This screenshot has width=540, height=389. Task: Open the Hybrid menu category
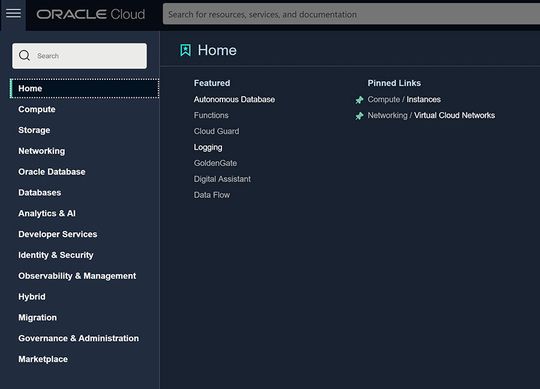32,297
